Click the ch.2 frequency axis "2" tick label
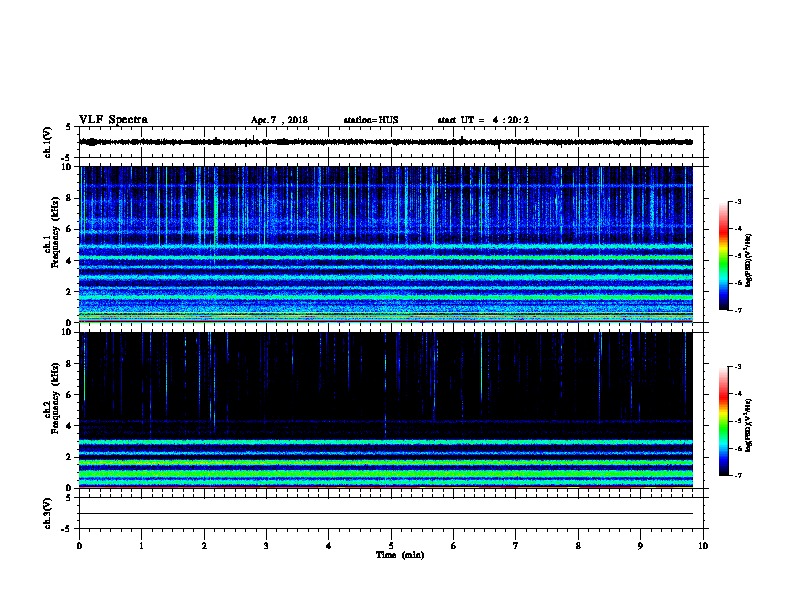Image resolution: width=792 pixels, height=612 pixels. [x=70, y=457]
